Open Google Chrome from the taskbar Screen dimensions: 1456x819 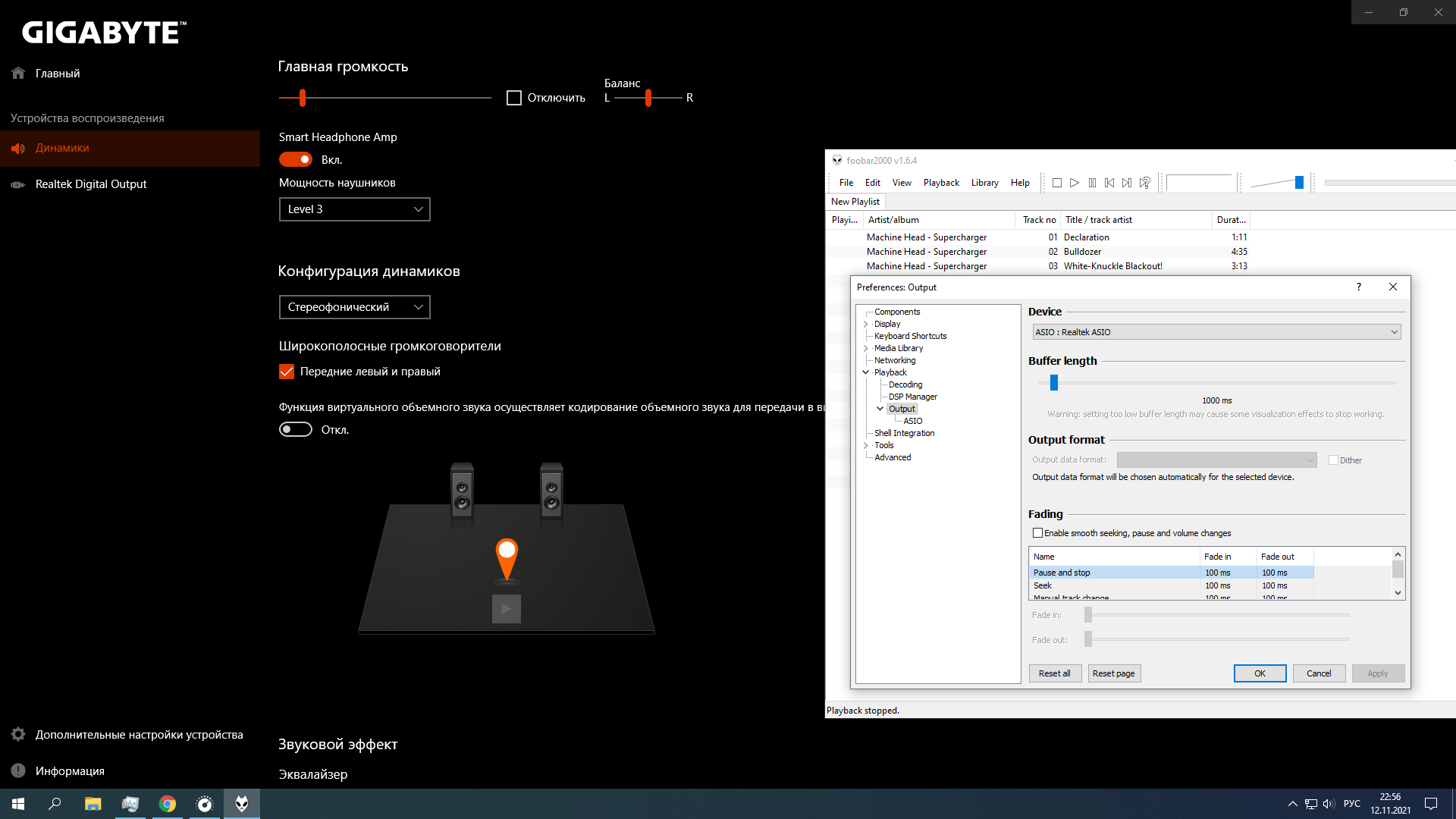pos(168,804)
